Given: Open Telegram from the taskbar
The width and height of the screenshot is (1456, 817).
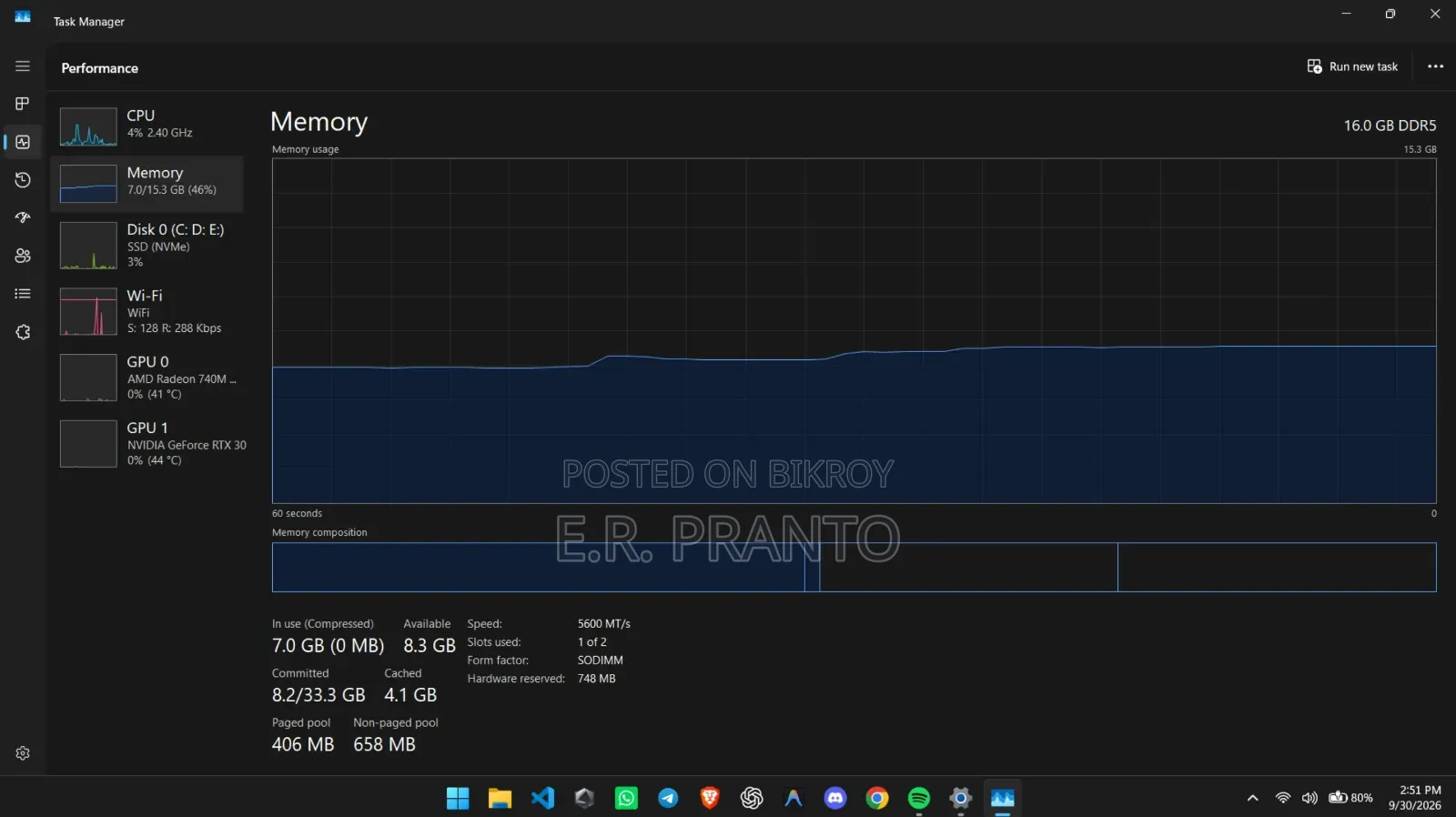Looking at the screenshot, I should pos(668,798).
